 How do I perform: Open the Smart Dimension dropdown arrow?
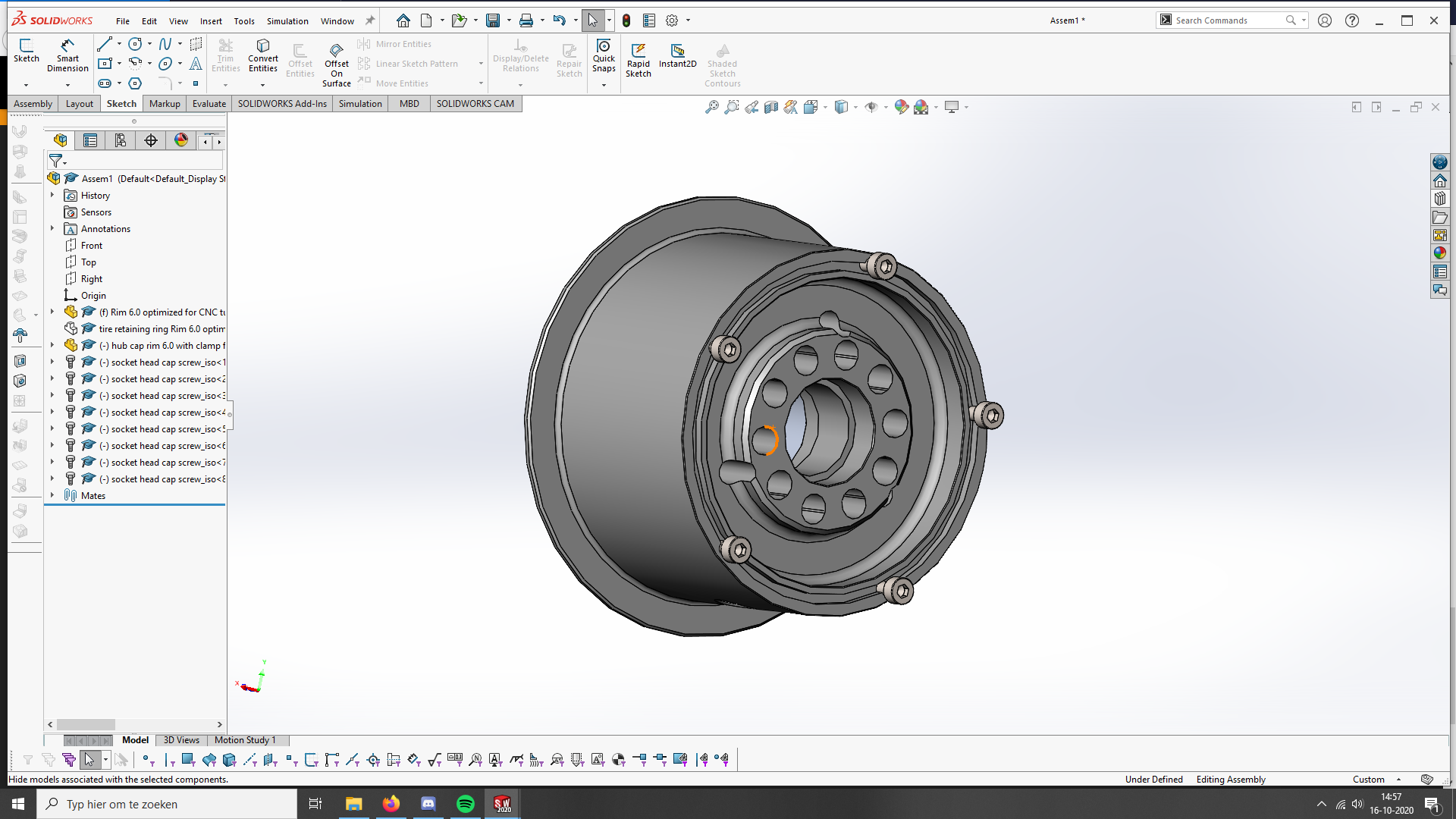67,85
